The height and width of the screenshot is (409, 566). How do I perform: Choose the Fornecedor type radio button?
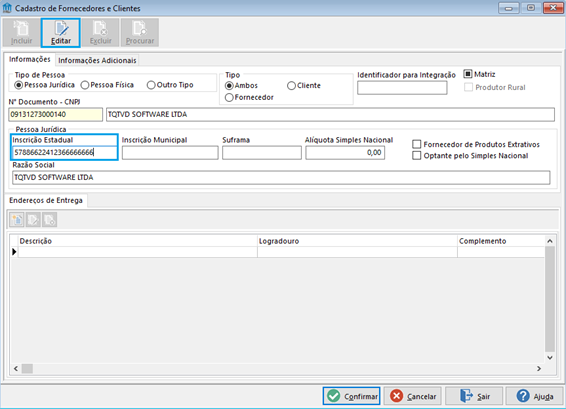pyautogui.click(x=249, y=97)
